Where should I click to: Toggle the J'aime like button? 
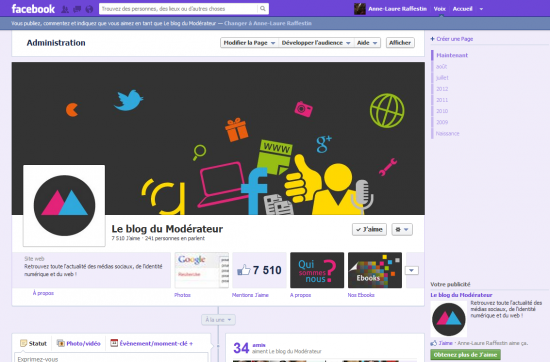(369, 229)
